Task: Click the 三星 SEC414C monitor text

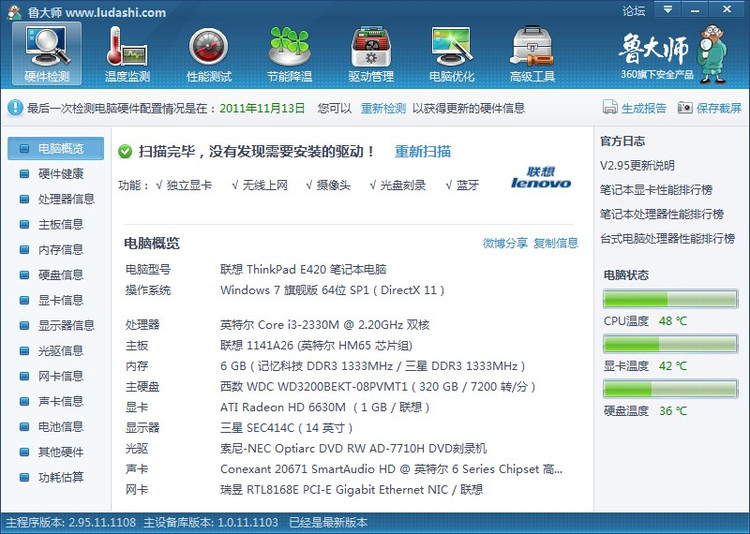Action: point(287,428)
